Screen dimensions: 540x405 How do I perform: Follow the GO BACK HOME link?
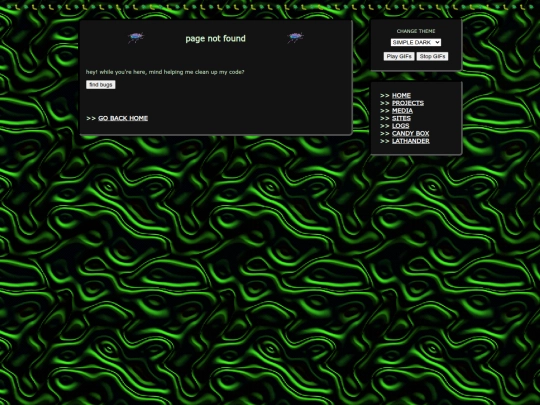click(123, 118)
